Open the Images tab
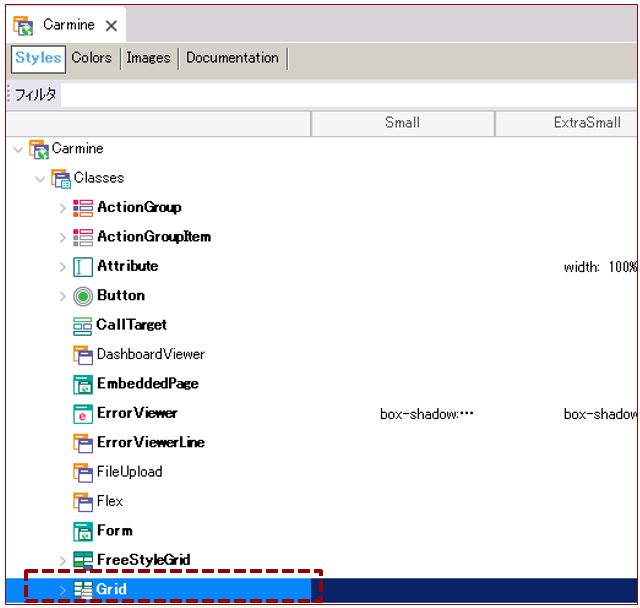This screenshot has height=608, width=640. pyautogui.click(x=148, y=58)
